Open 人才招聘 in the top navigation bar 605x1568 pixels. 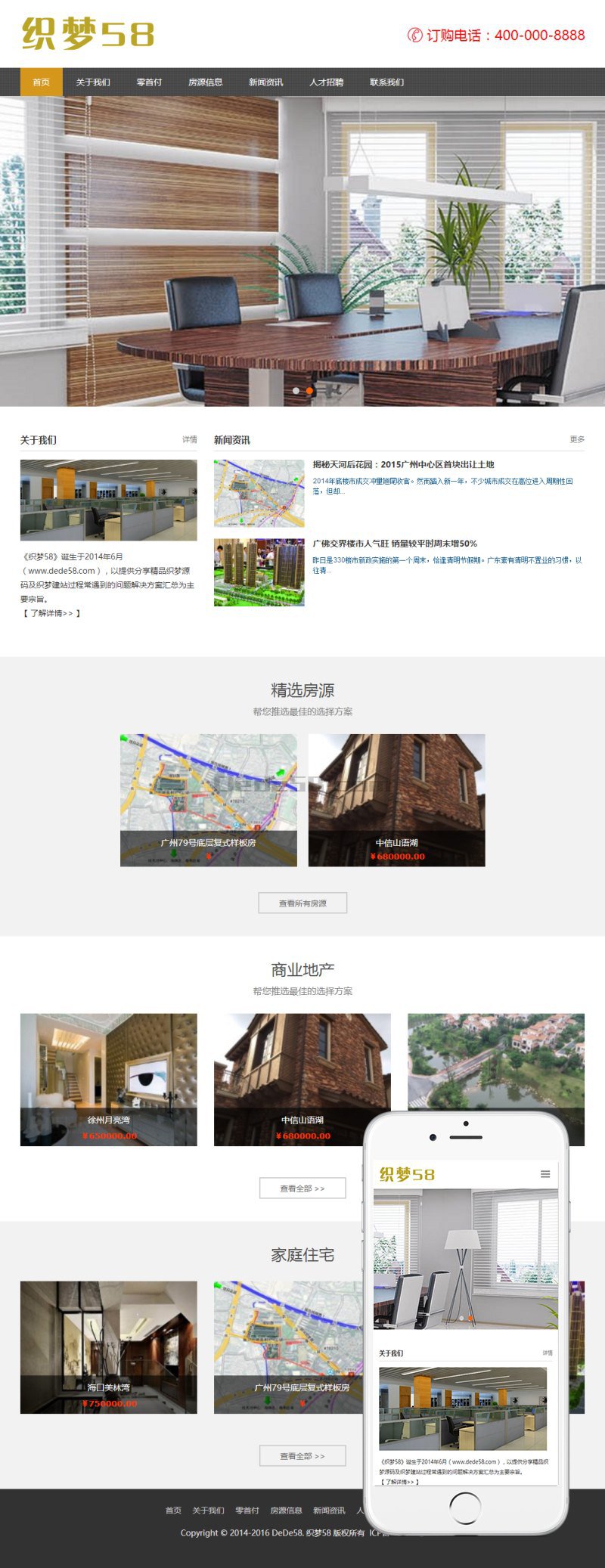click(326, 82)
